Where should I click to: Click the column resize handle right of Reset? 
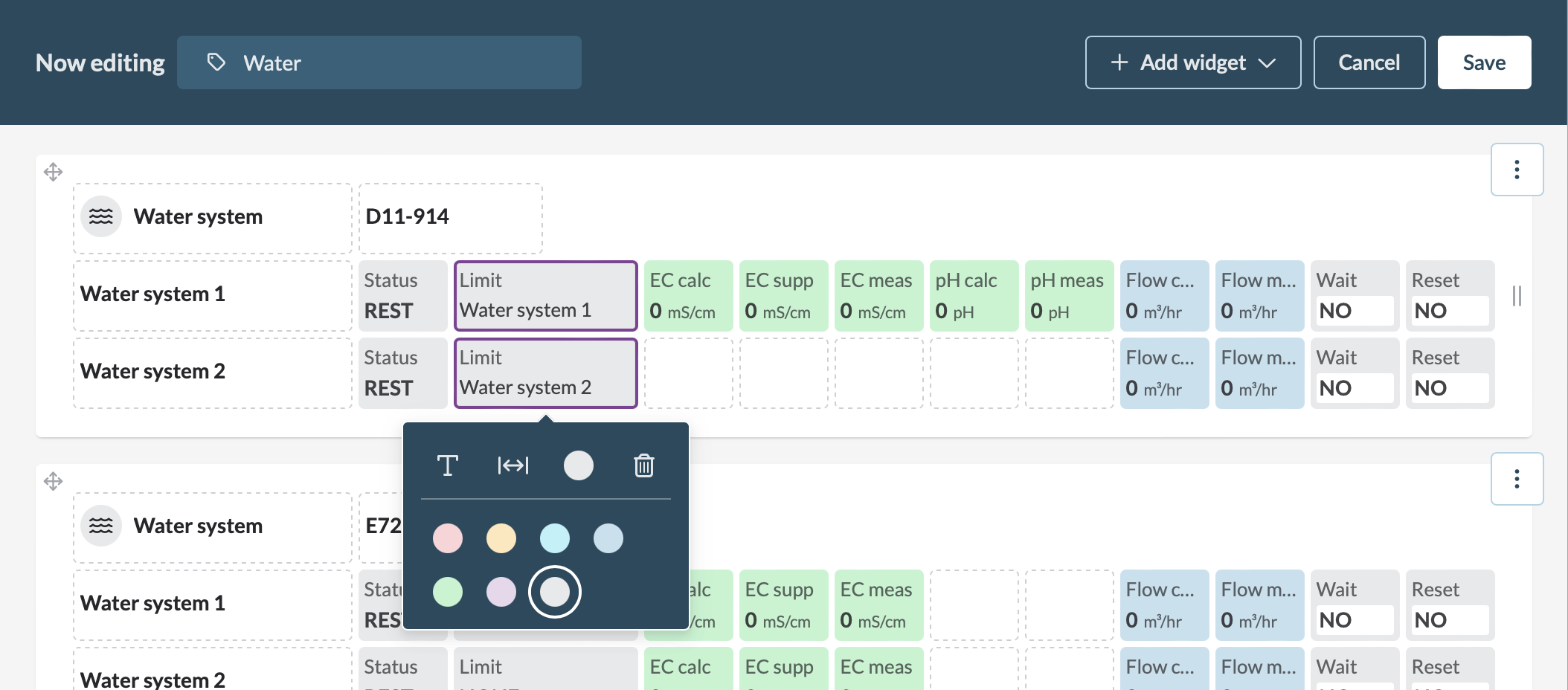(1516, 296)
